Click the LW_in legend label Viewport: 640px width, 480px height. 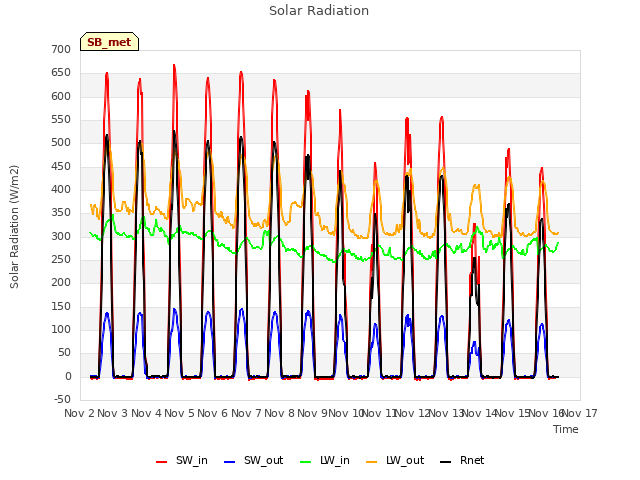(x=335, y=460)
